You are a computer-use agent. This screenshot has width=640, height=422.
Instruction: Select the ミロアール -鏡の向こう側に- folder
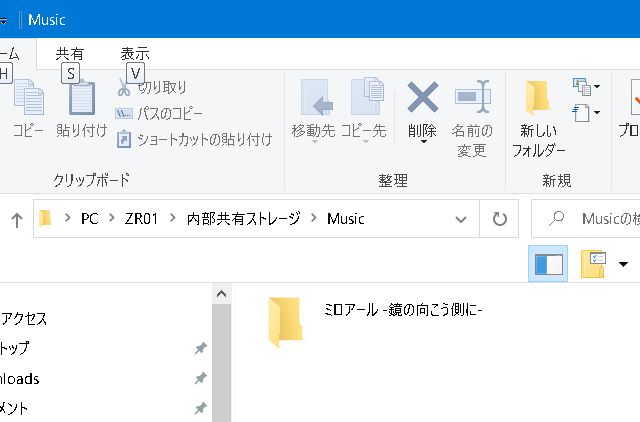286,322
